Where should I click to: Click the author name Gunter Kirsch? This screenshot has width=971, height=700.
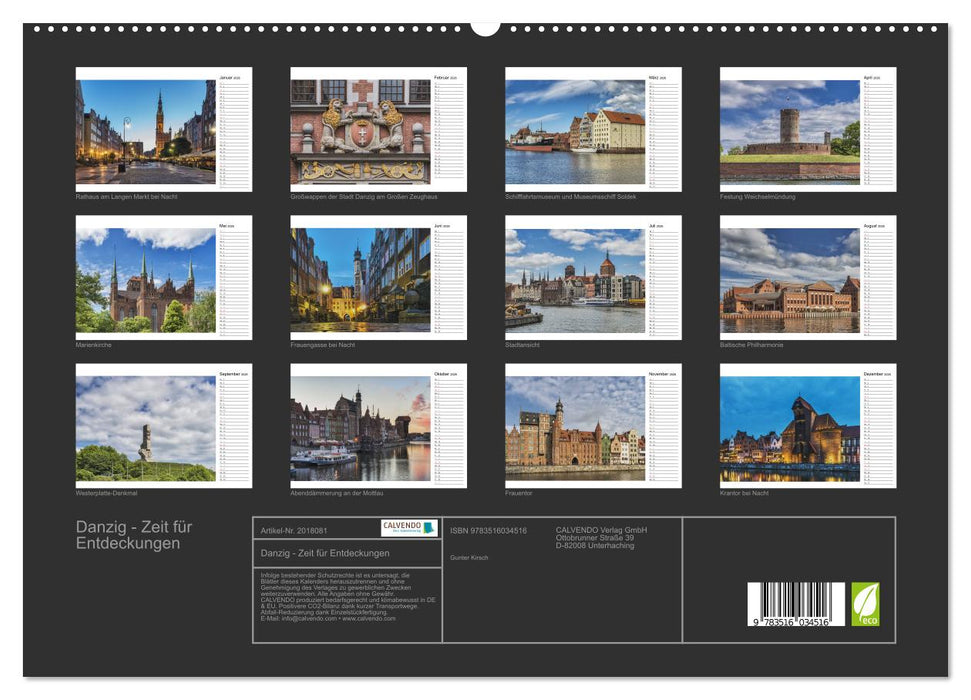[469, 557]
